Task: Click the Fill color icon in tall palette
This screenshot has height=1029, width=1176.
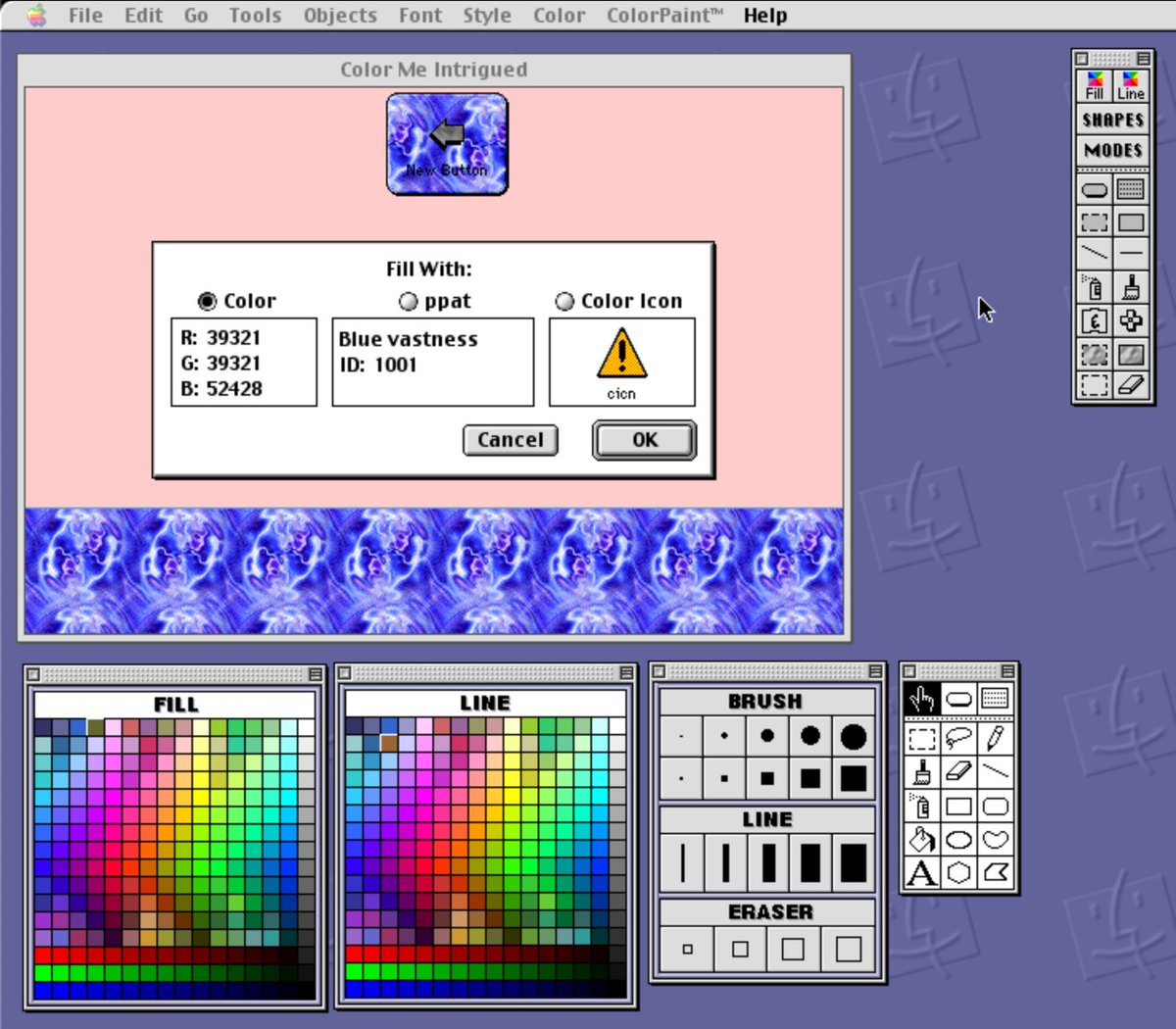Action: [1095, 85]
